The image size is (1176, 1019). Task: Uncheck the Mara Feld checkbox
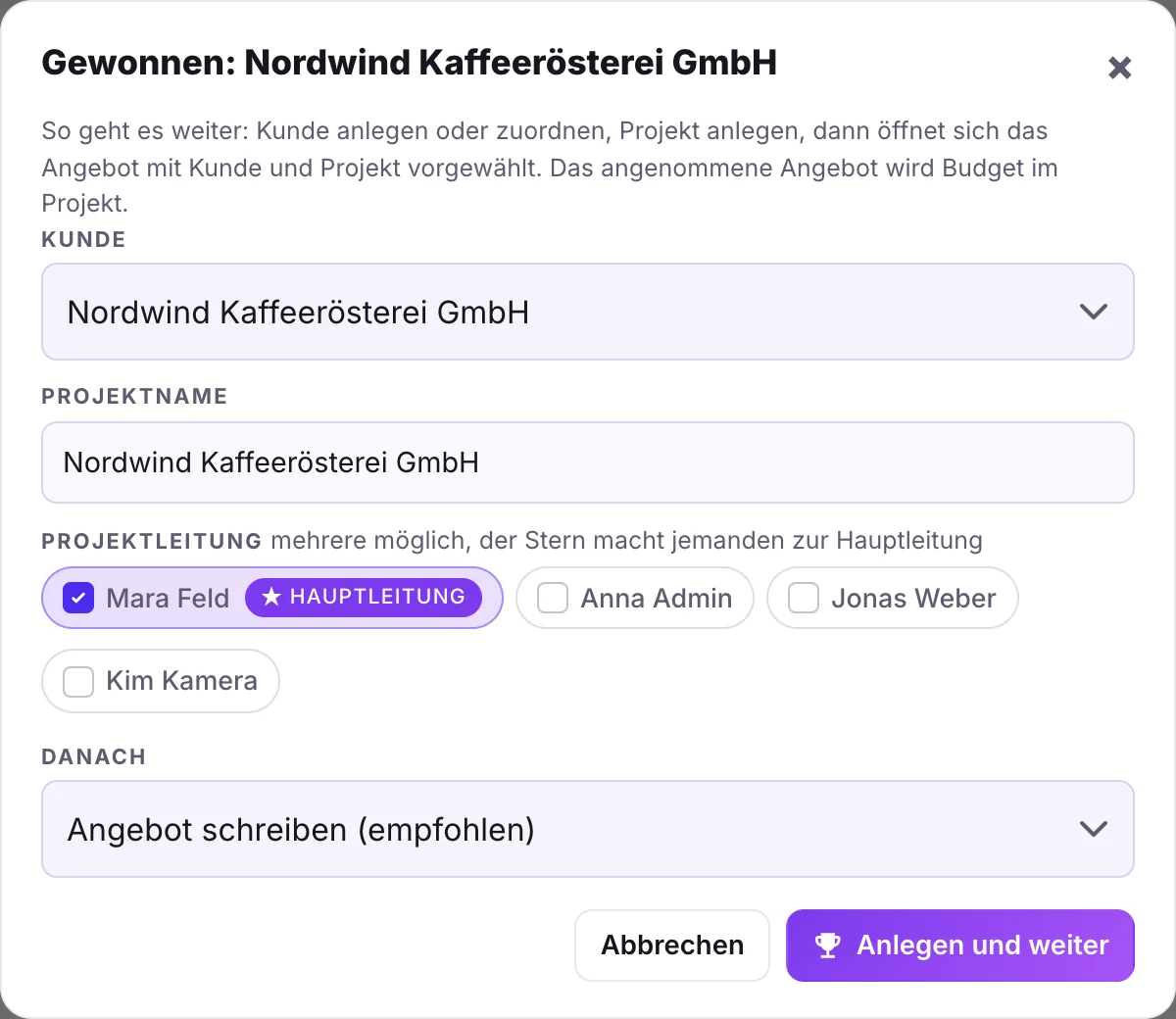(78, 598)
